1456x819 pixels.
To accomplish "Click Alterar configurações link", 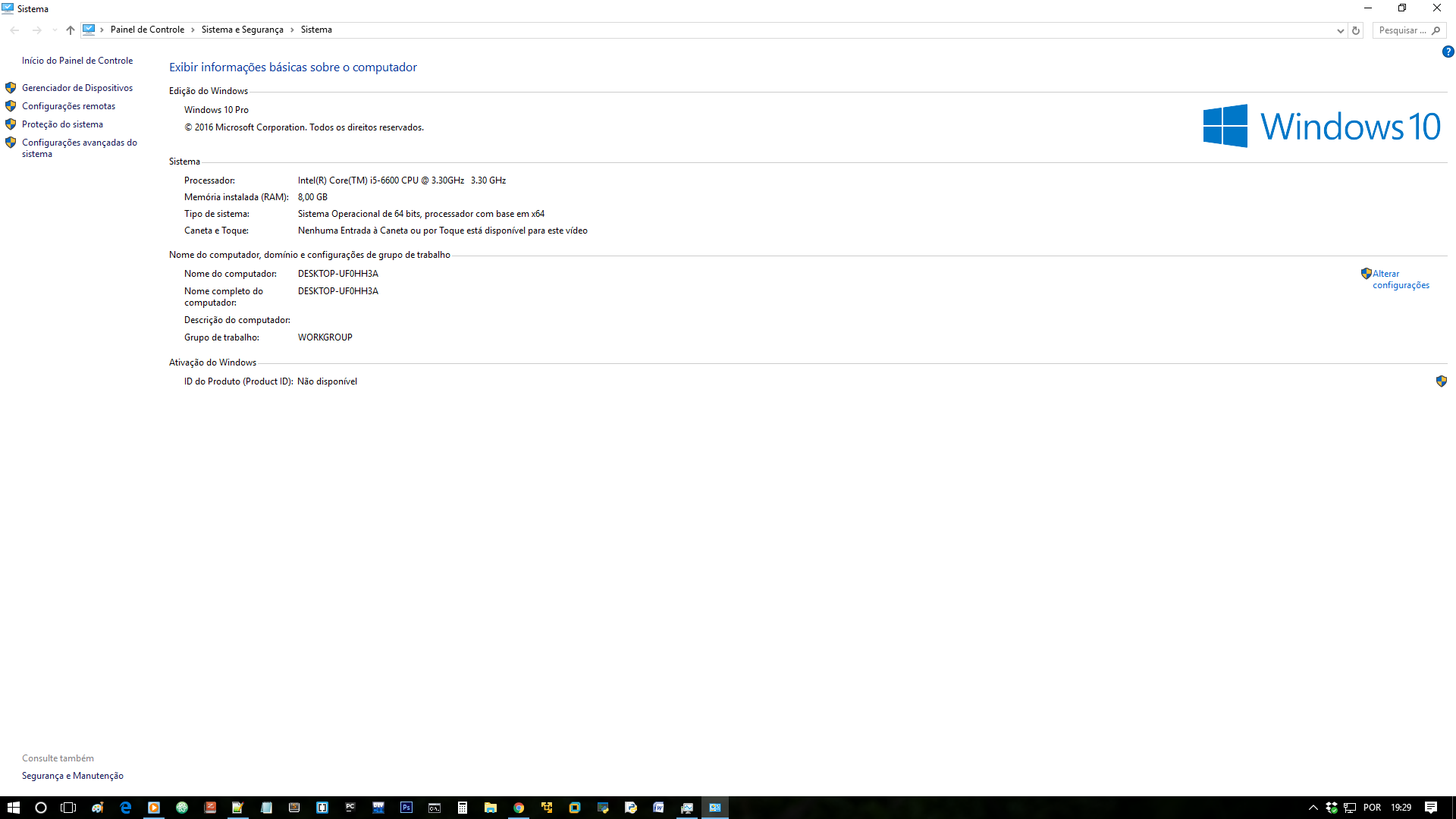I will pos(1401,279).
